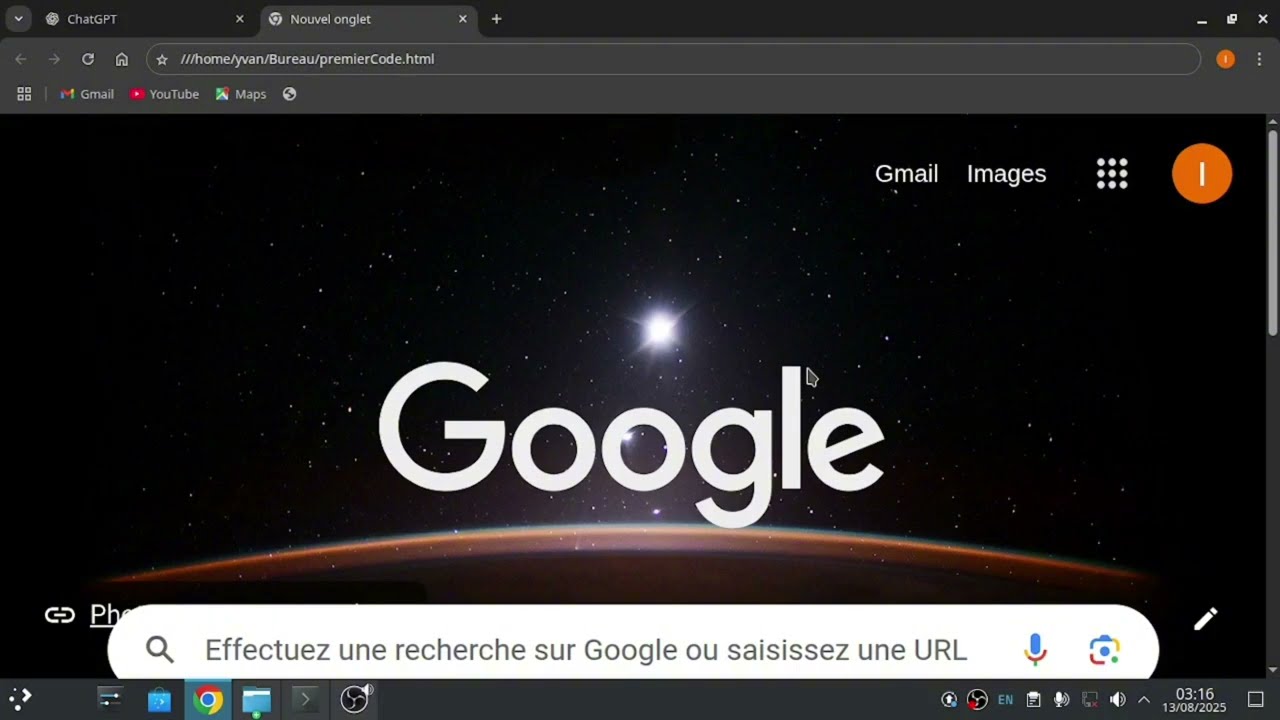This screenshot has height=720, width=1280.
Task: Click the Google logo
Action: tap(631, 444)
